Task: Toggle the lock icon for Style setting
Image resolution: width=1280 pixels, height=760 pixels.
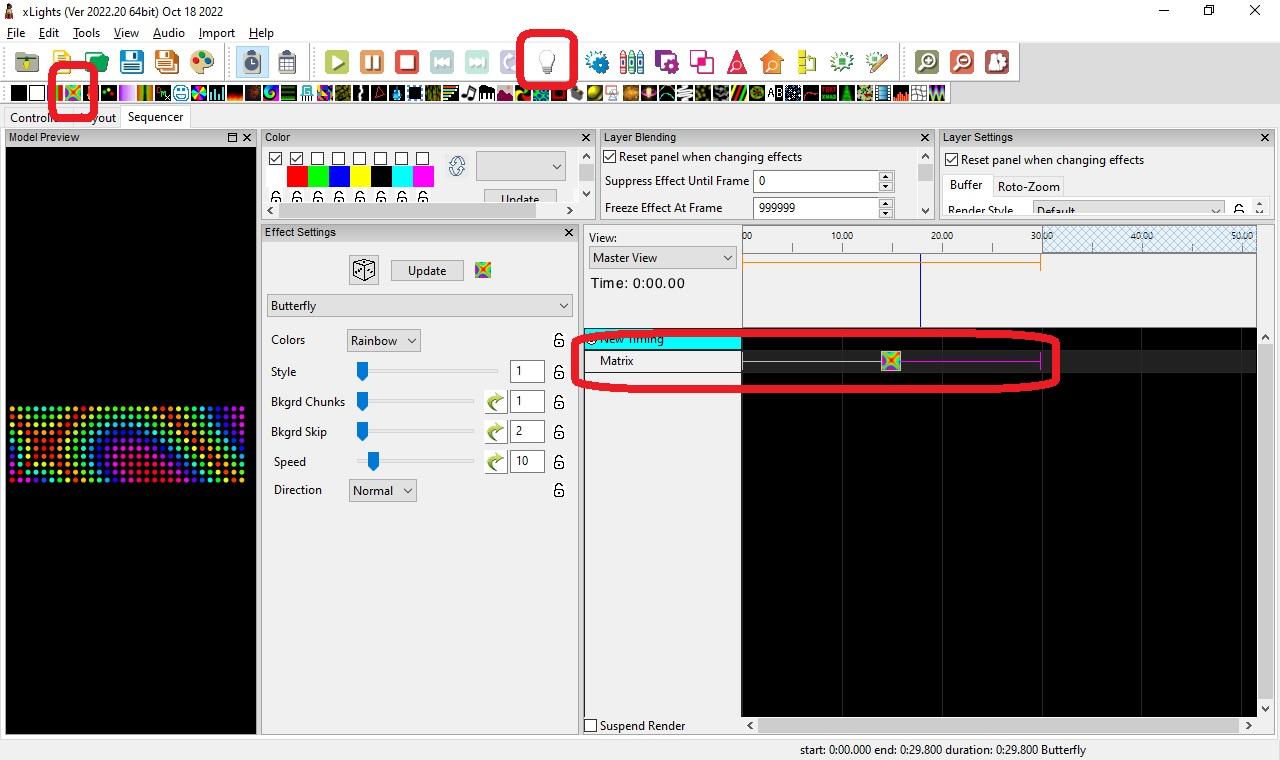Action: [559, 372]
